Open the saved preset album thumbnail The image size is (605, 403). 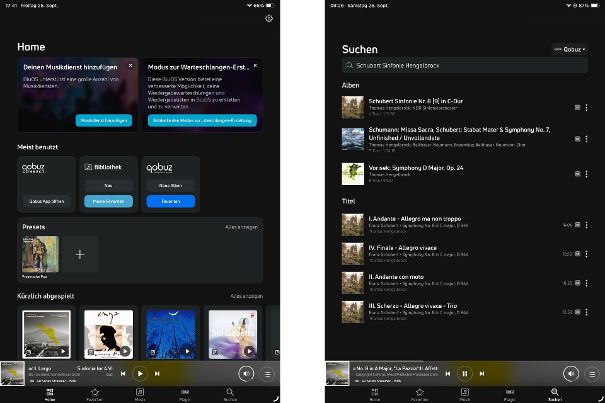pyautogui.click(x=41, y=254)
